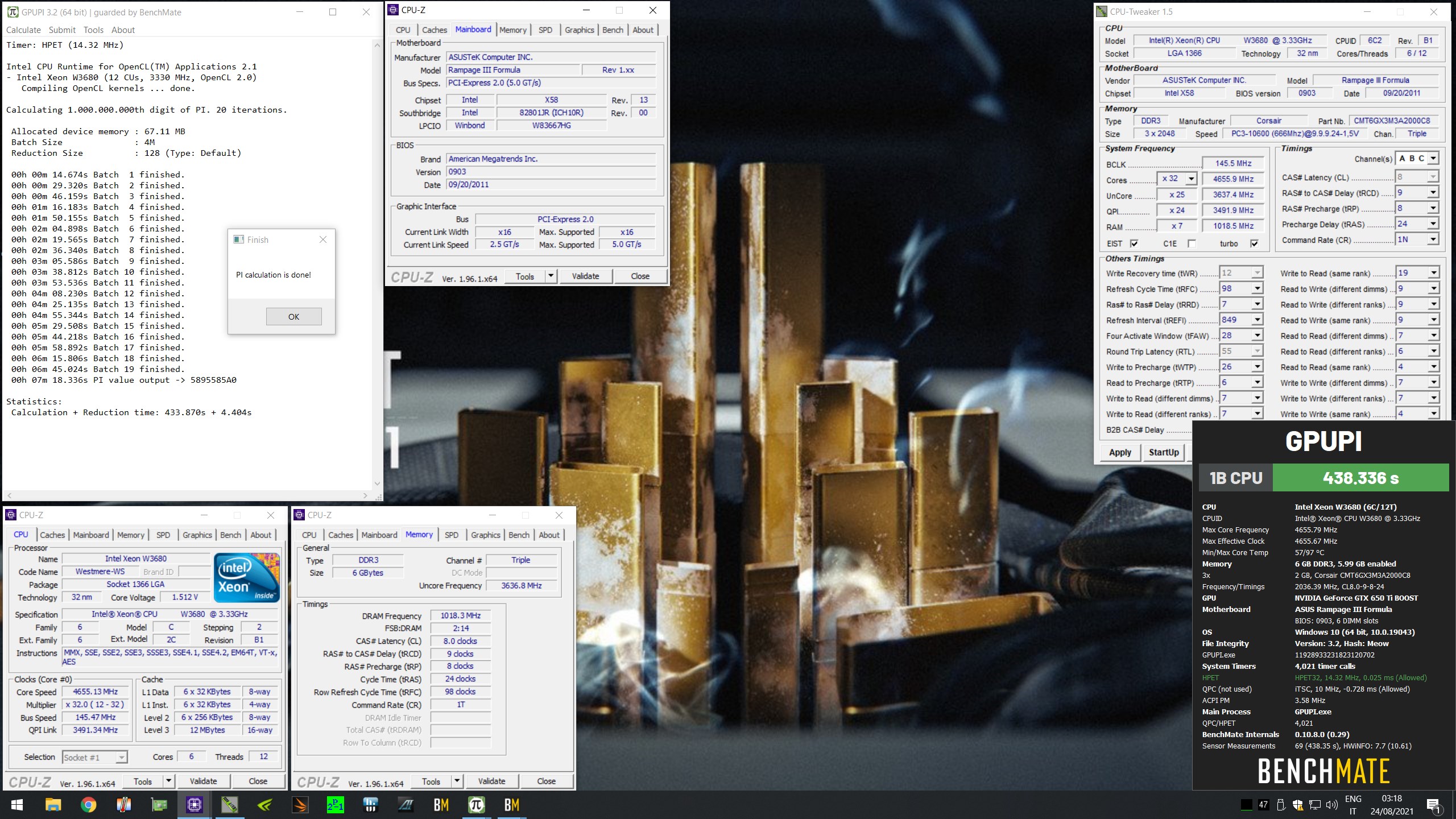Open the last BenchMate BM taskbar icon
1456x819 pixels.
tap(512, 805)
